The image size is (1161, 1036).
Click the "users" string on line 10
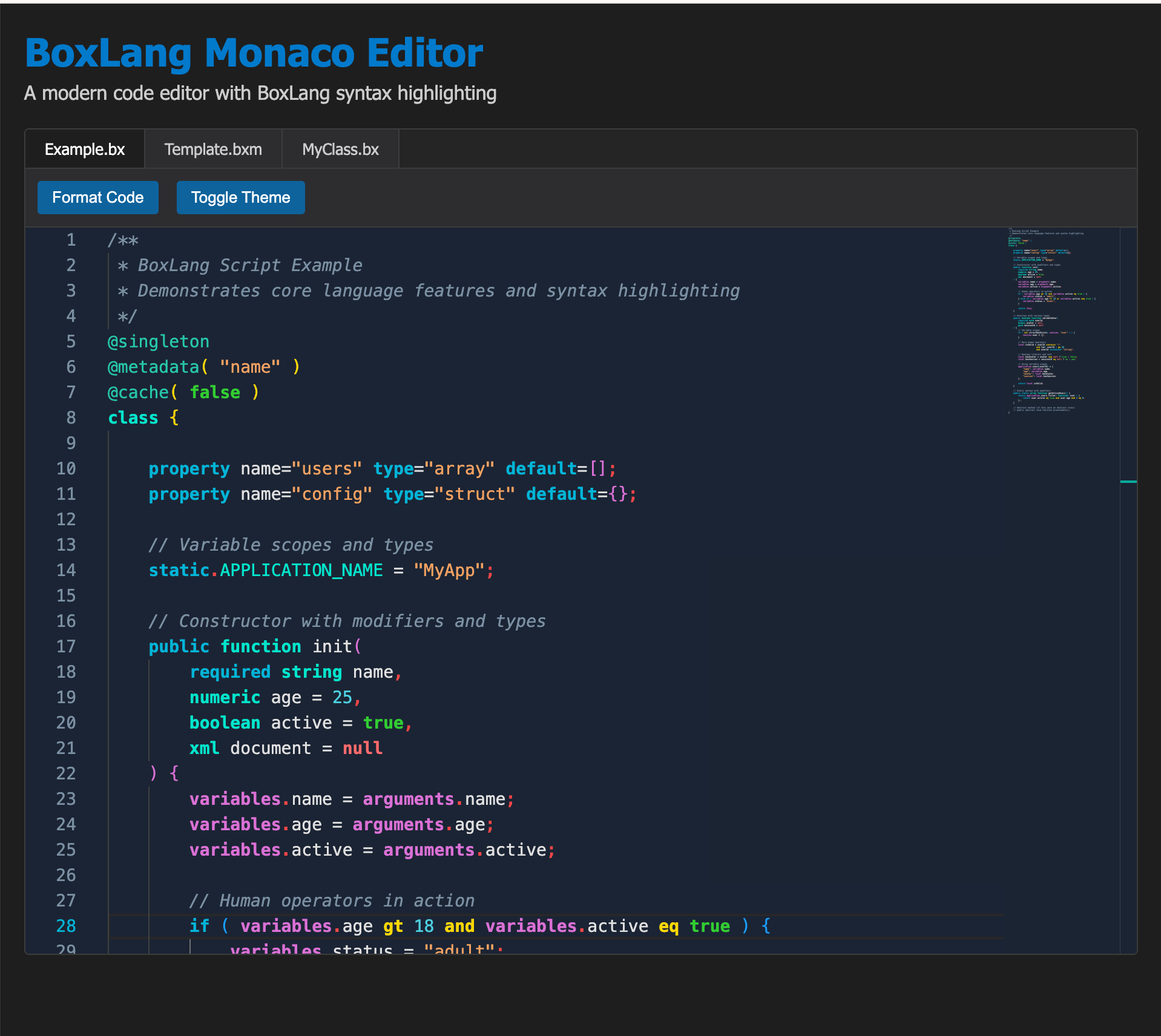pos(326,469)
